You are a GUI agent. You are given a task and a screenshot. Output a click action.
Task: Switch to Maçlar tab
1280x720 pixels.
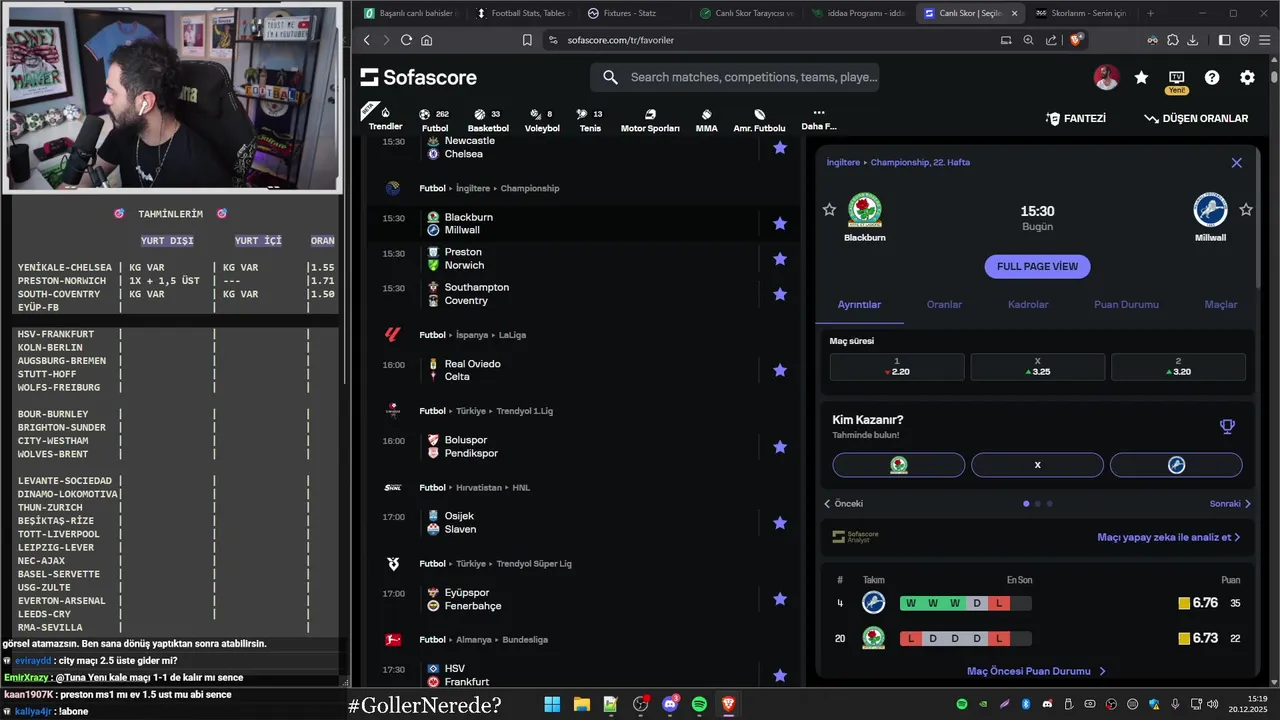[1220, 305]
